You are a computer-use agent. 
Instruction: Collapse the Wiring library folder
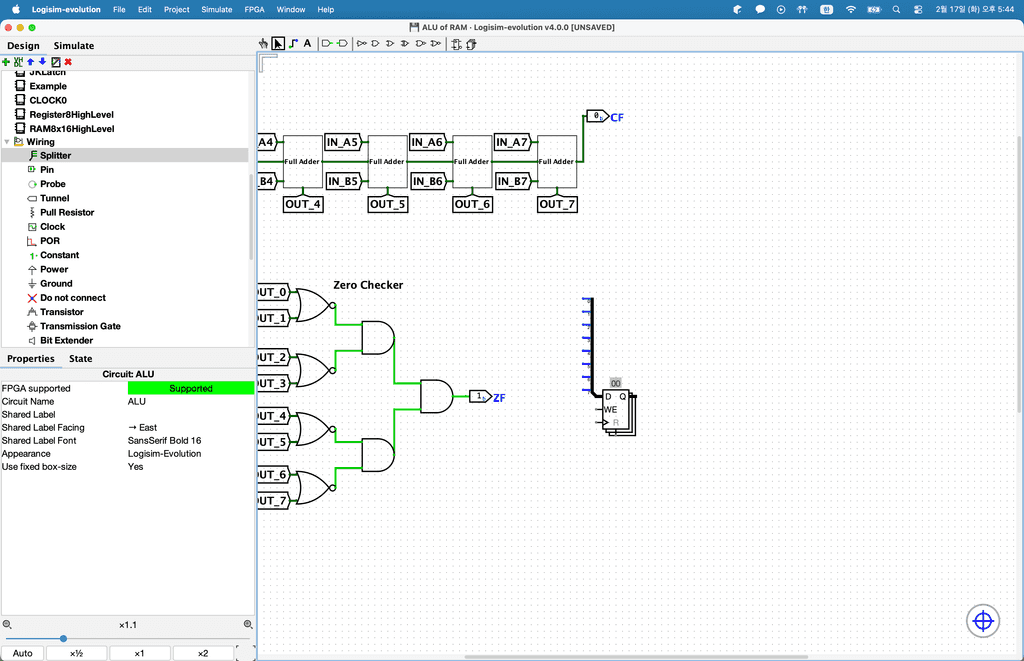coord(7,142)
